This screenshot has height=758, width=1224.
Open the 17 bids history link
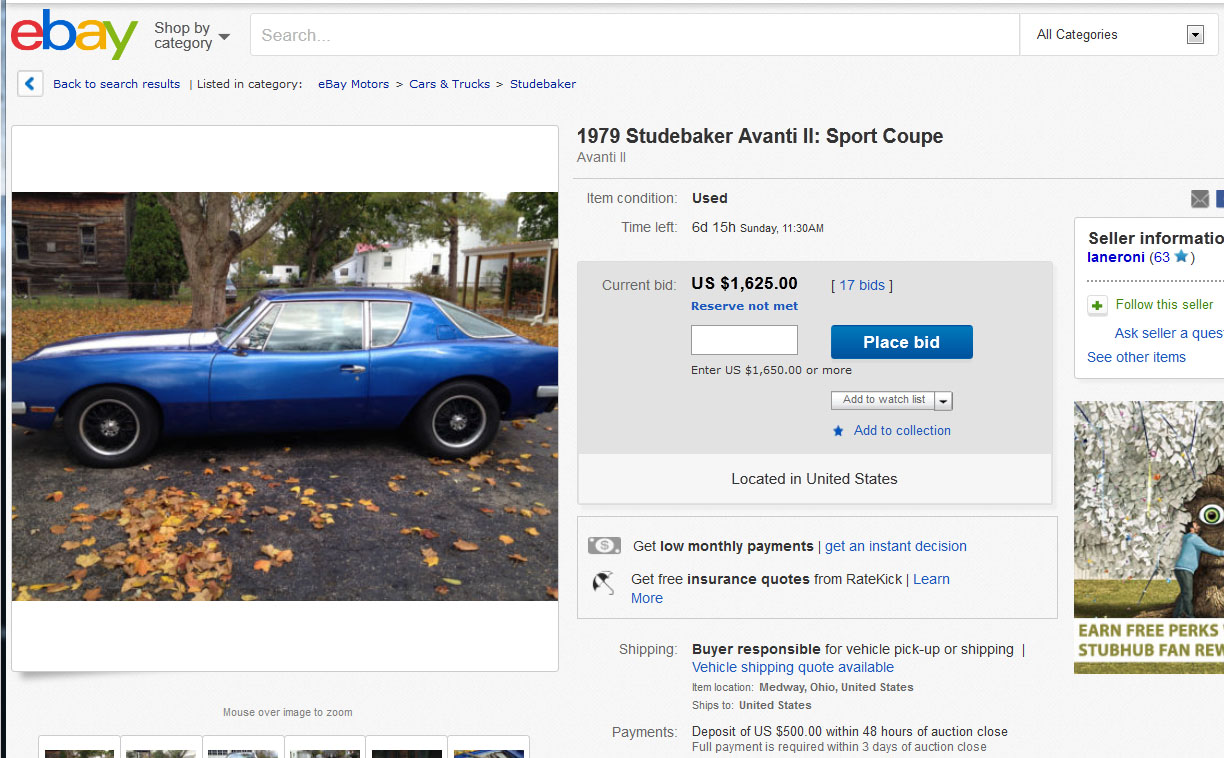(x=862, y=285)
